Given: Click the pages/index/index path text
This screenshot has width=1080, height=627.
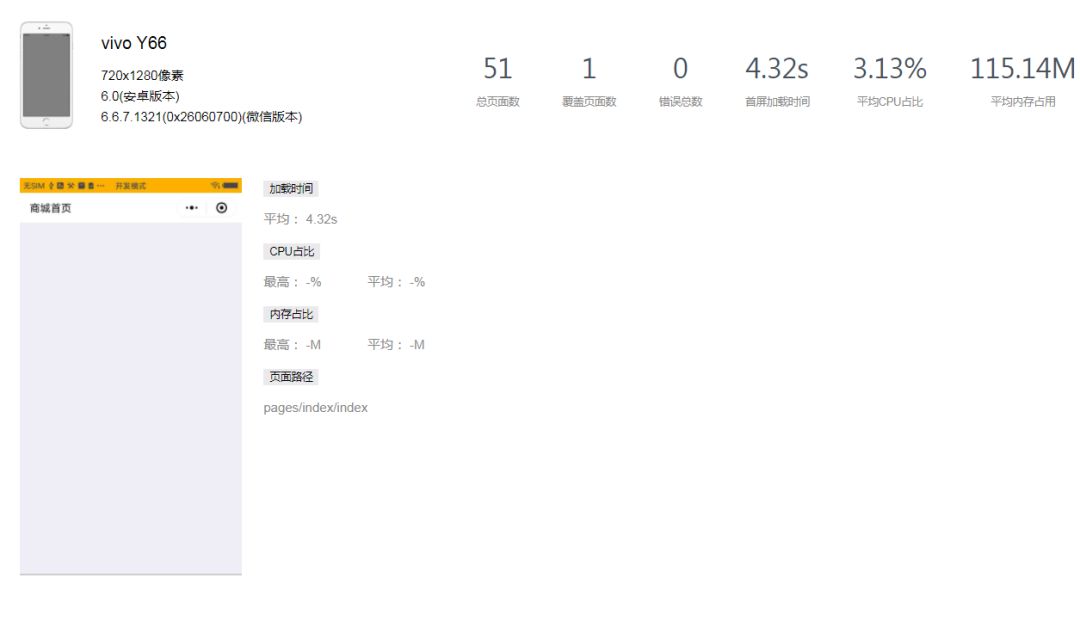Looking at the screenshot, I should (315, 408).
